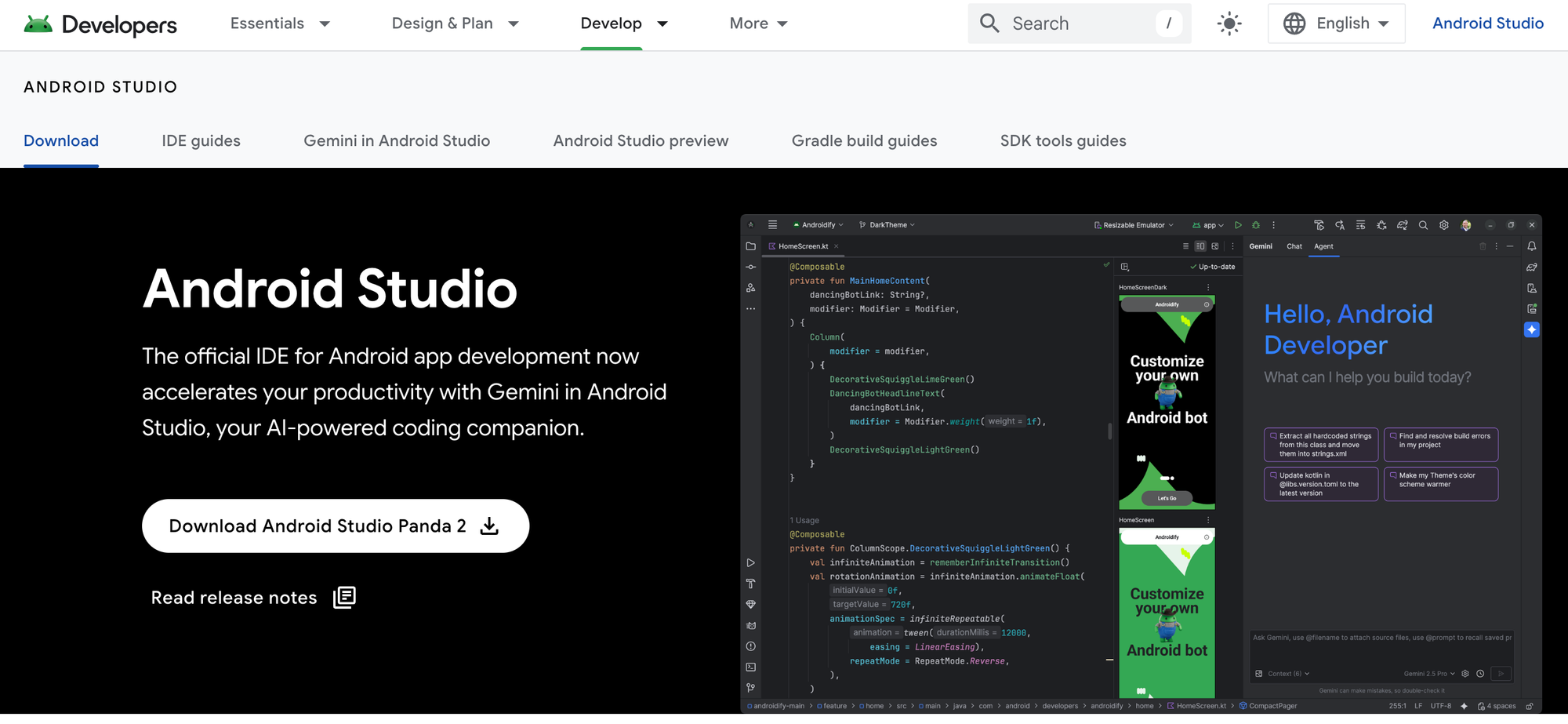
Task: Open the Device Manager sidebar icon
Action: [x=1532, y=288]
